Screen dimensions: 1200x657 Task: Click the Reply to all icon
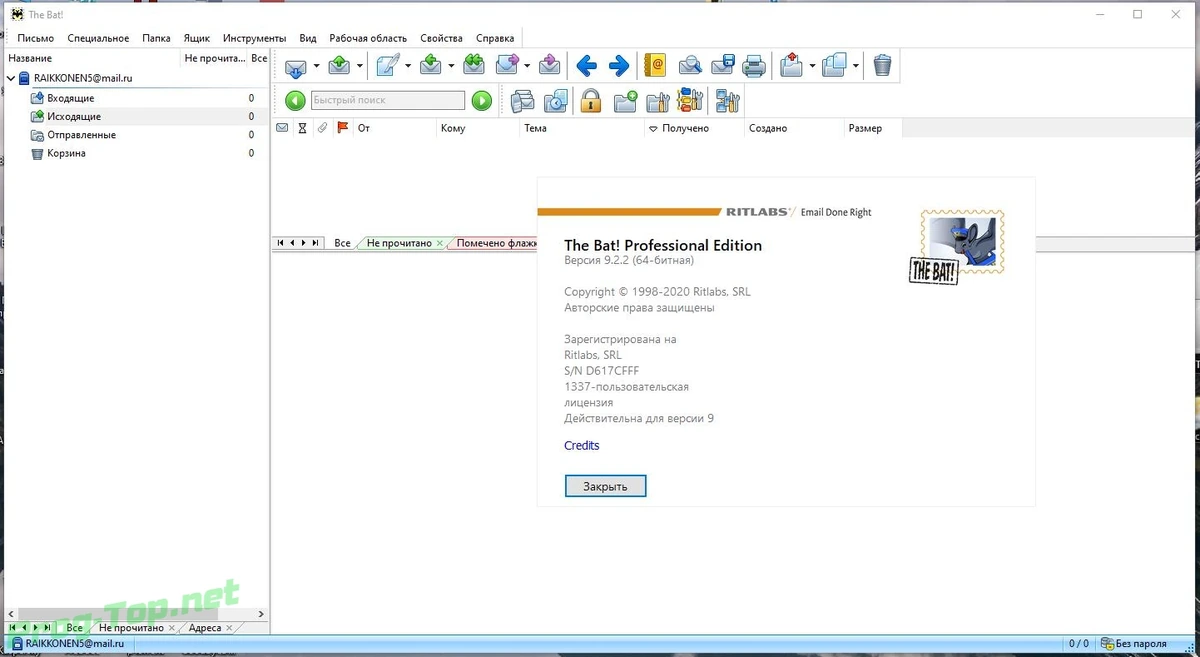474,66
